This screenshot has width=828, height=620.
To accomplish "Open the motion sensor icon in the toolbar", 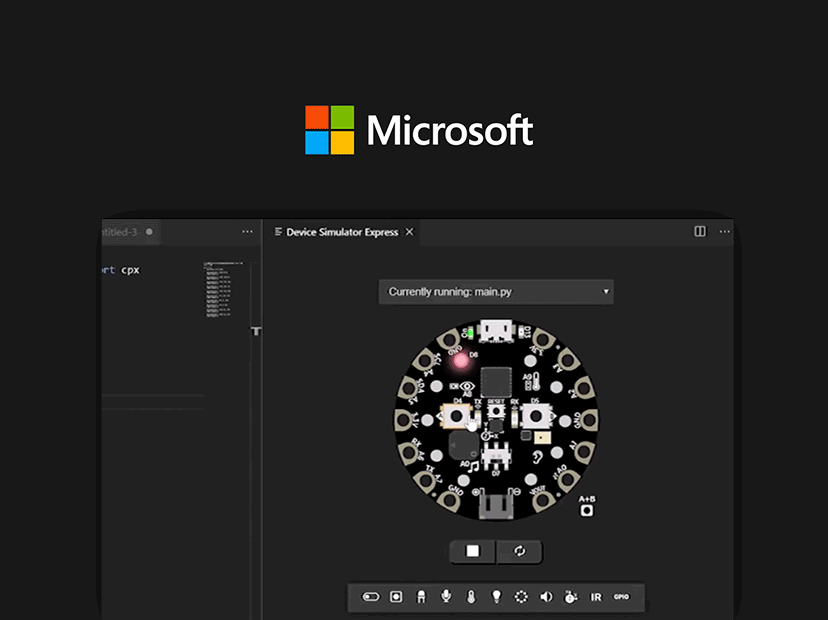I will coord(570,597).
